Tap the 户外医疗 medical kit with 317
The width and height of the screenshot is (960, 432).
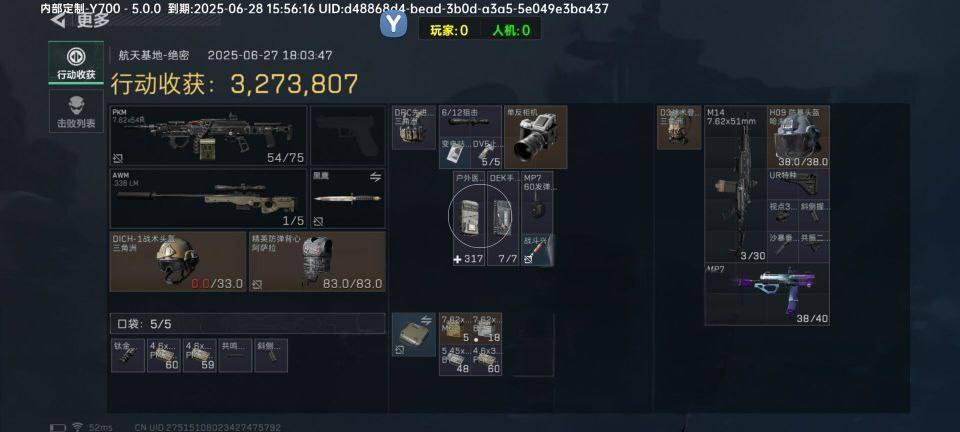[x=469, y=218]
